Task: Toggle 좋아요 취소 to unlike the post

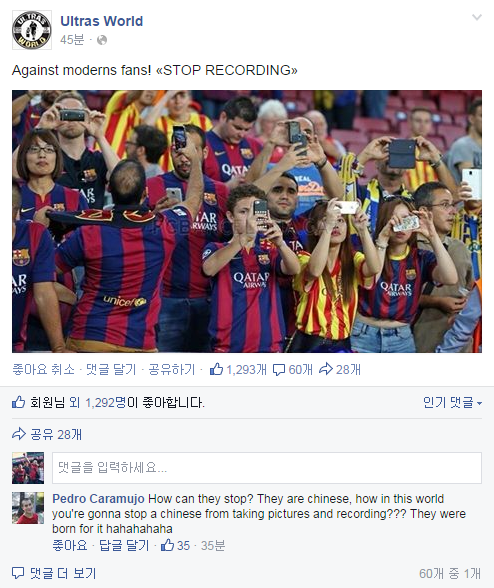Action: pos(44,369)
